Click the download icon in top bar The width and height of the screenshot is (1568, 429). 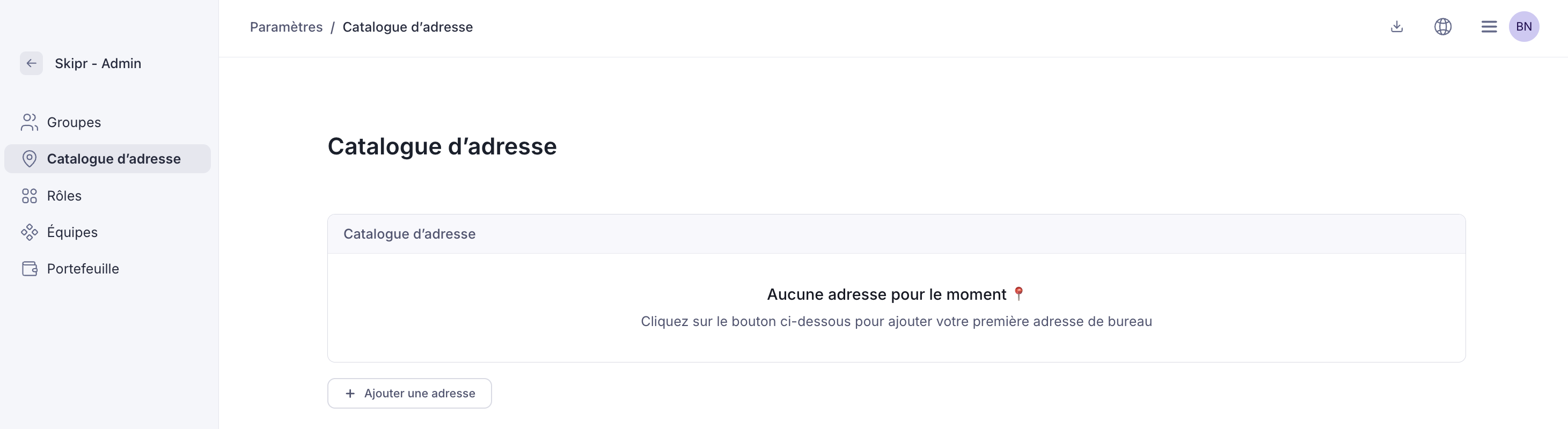pyautogui.click(x=1397, y=27)
